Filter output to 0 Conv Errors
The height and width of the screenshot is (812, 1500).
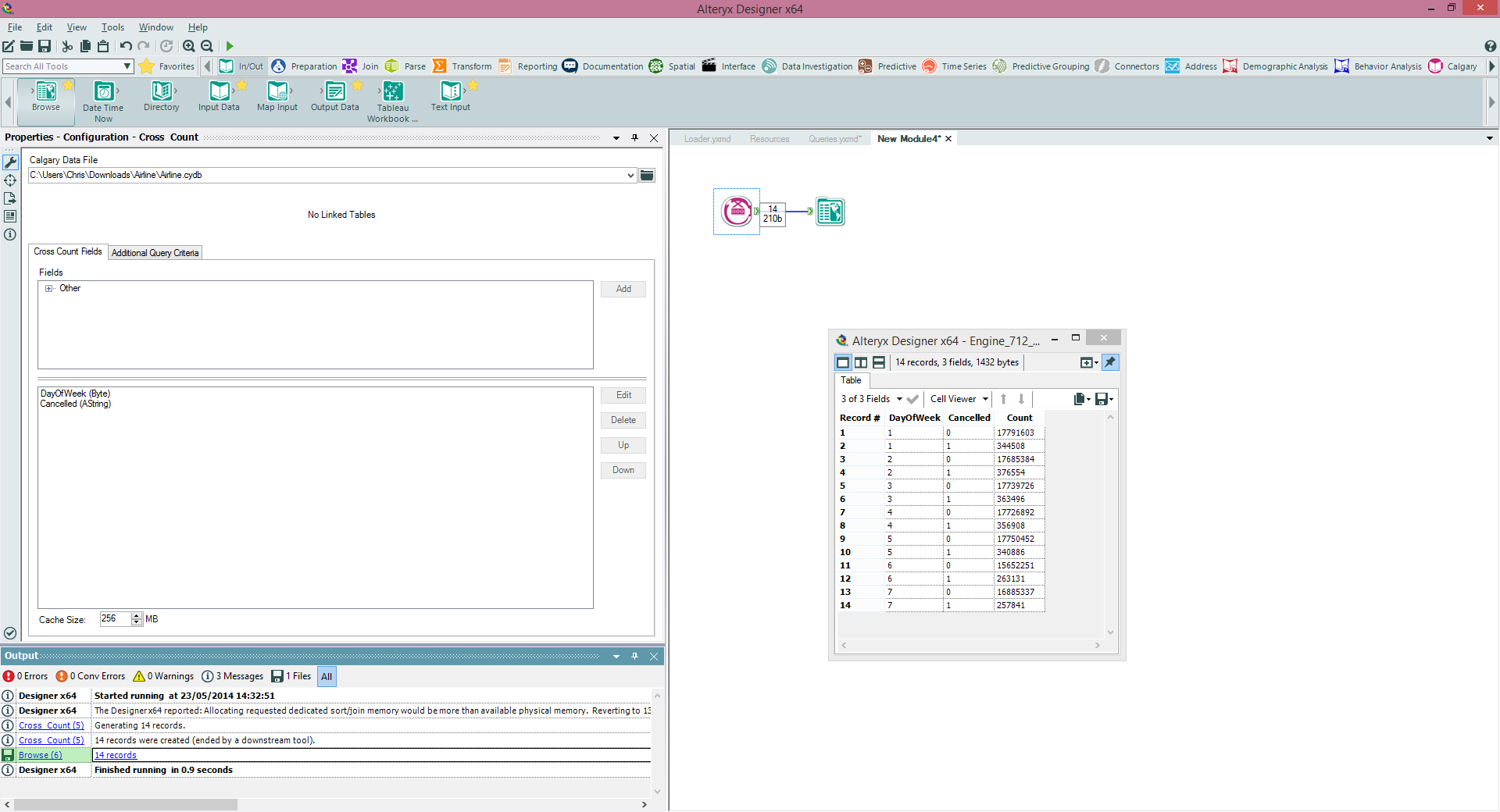(x=91, y=676)
